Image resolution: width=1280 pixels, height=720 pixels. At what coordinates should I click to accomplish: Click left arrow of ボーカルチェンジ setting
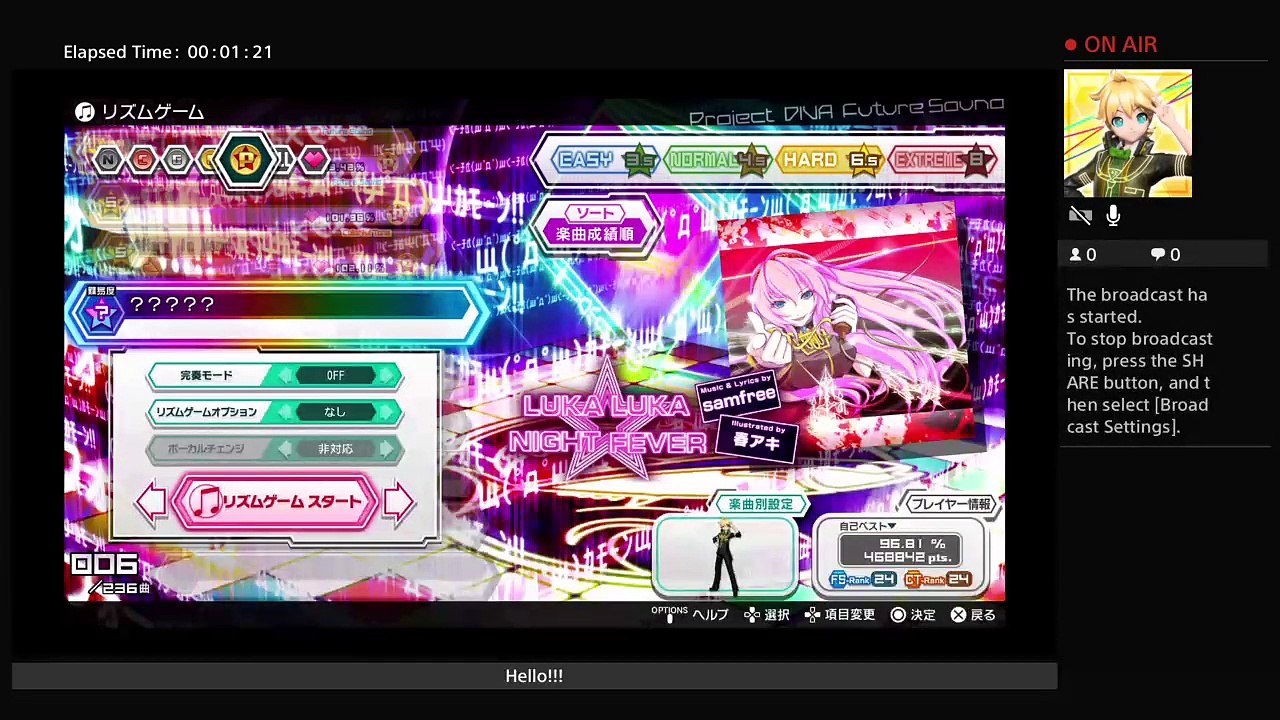pyautogui.click(x=285, y=449)
